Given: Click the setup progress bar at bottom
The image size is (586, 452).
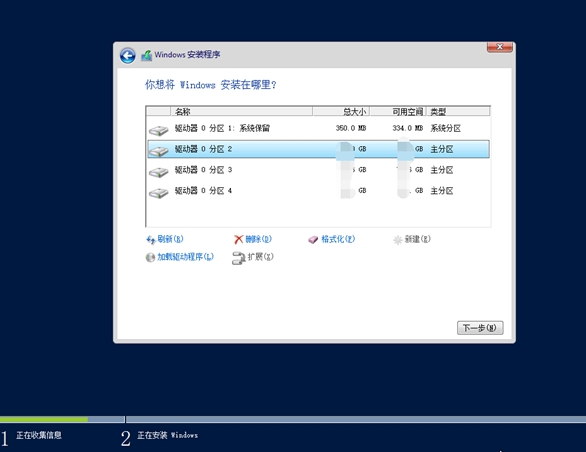Looking at the screenshot, I should coord(293,419).
